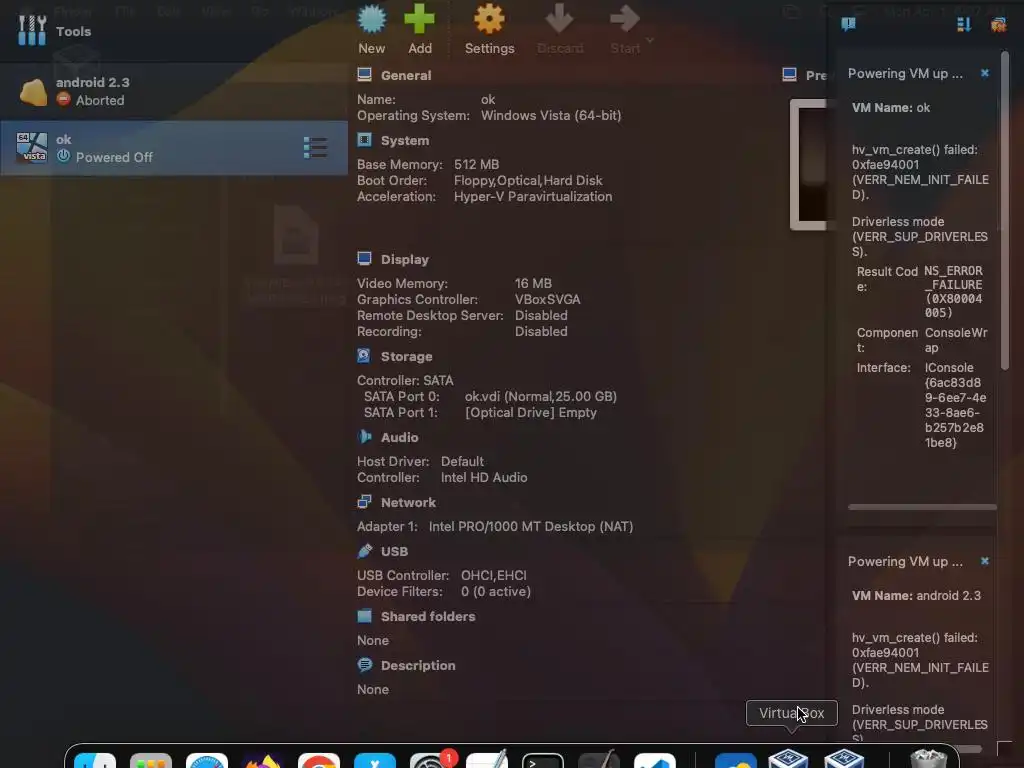Open the Start button dropdown arrow
The image size is (1024, 768).
(650, 40)
